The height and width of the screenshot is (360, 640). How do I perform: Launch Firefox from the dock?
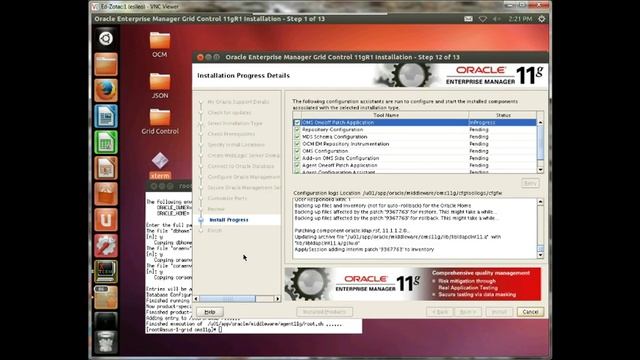(x=106, y=90)
